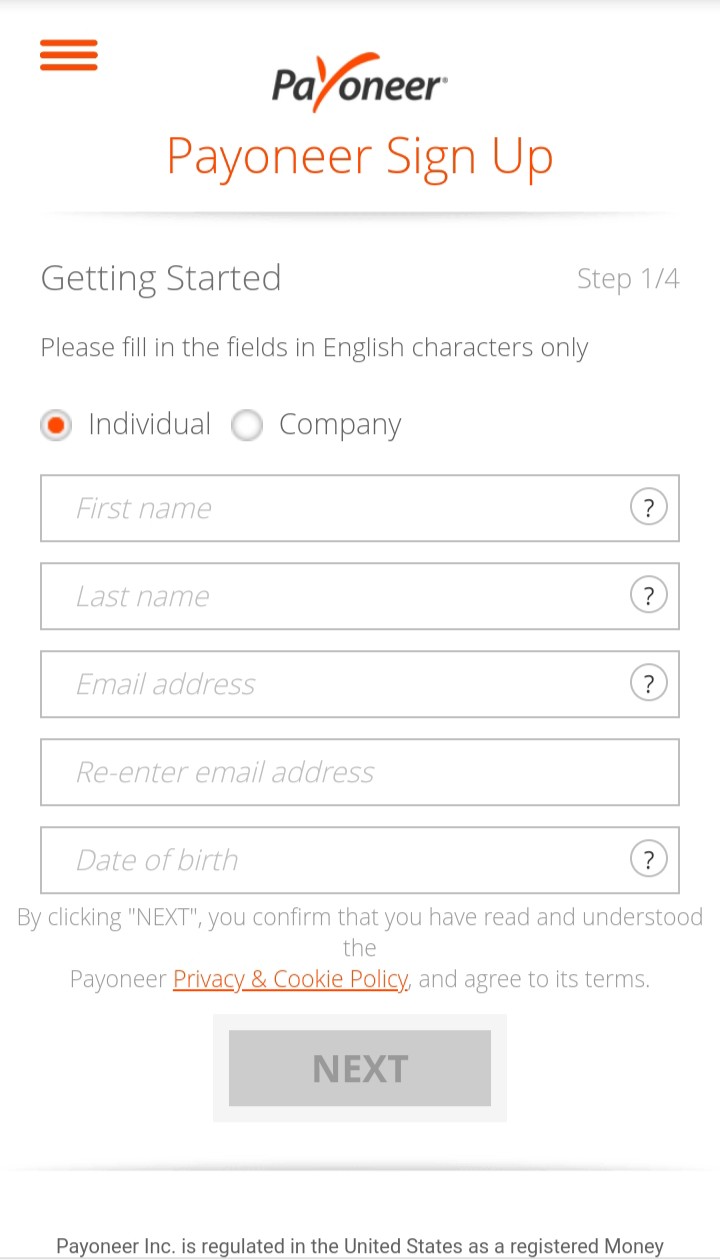The width and height of the screenshot is (720, 1260).
Task: Select the Individual radio button
Action: (56, 426)
